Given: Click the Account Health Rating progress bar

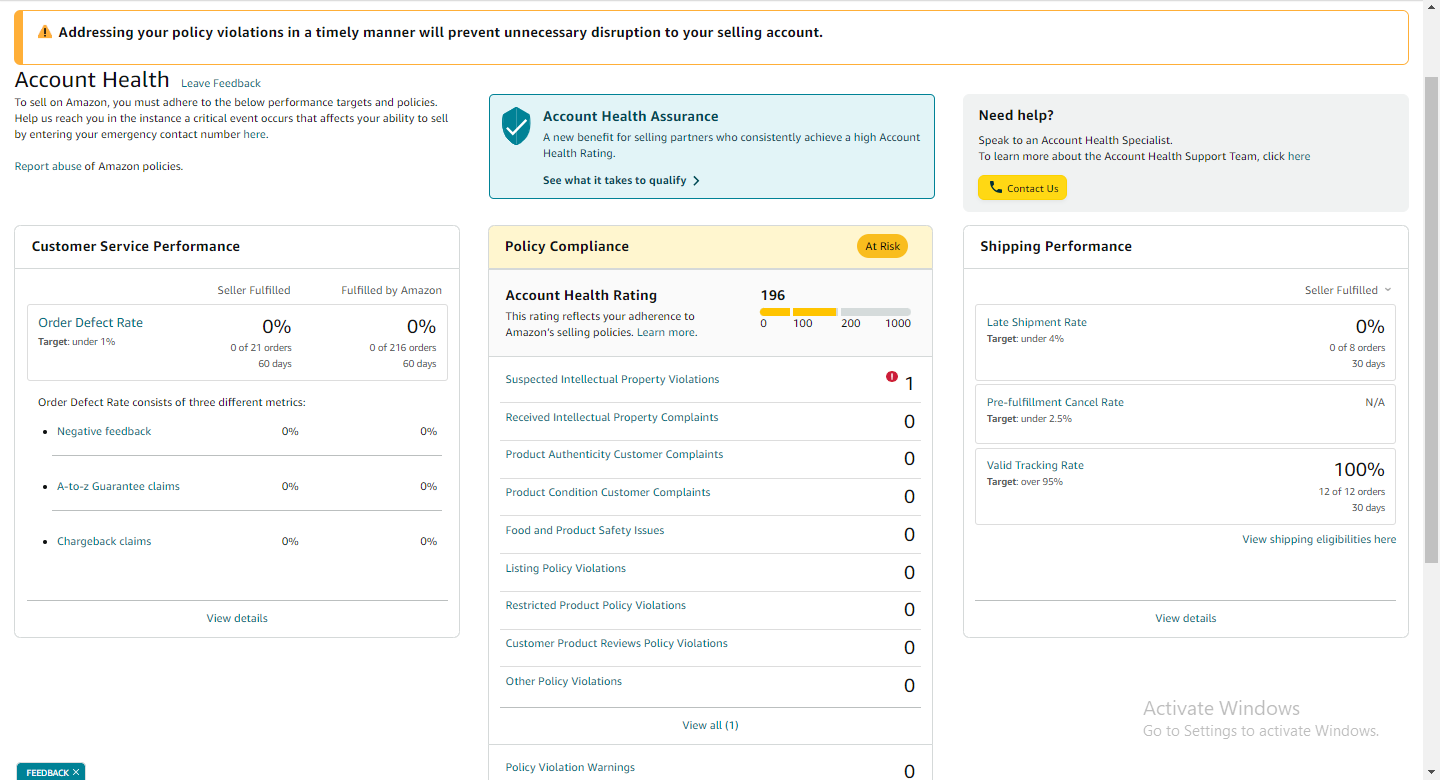Looking at the screenshot, I should click(x=835, y=312).
